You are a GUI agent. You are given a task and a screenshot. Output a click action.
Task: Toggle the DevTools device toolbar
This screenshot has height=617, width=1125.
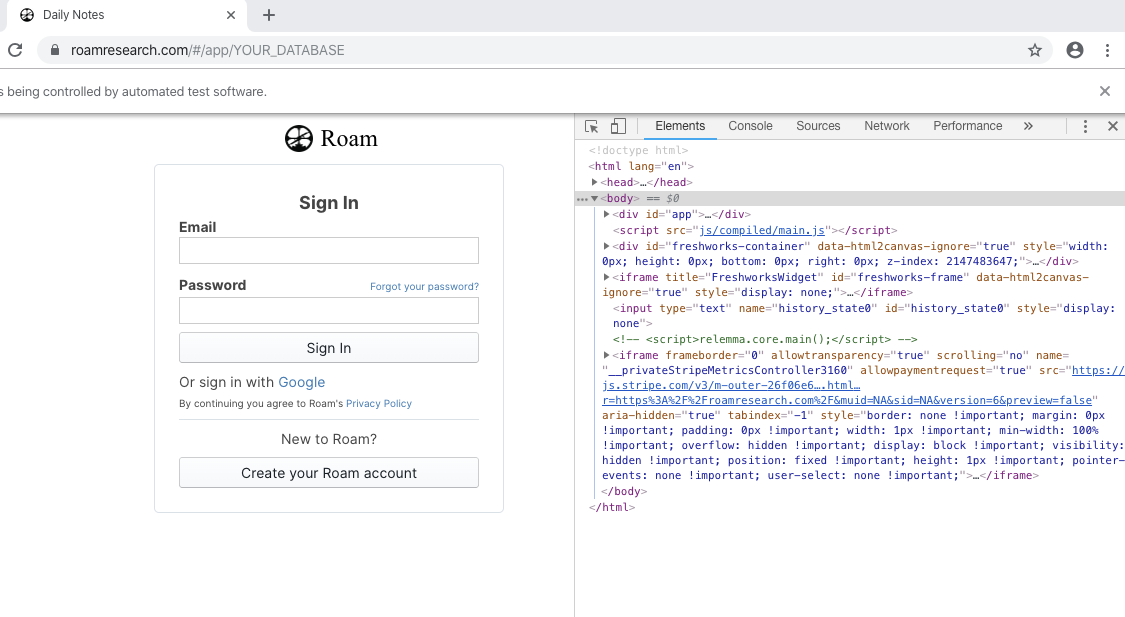click(618, 126)
